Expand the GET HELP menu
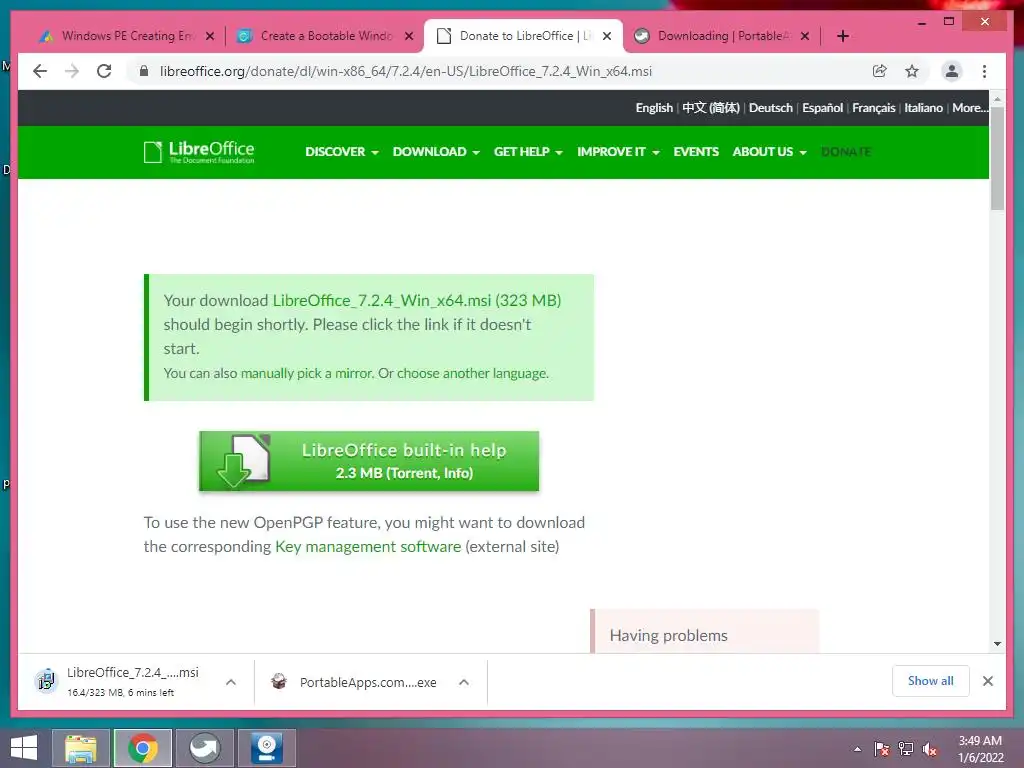 tap(528, 152)
